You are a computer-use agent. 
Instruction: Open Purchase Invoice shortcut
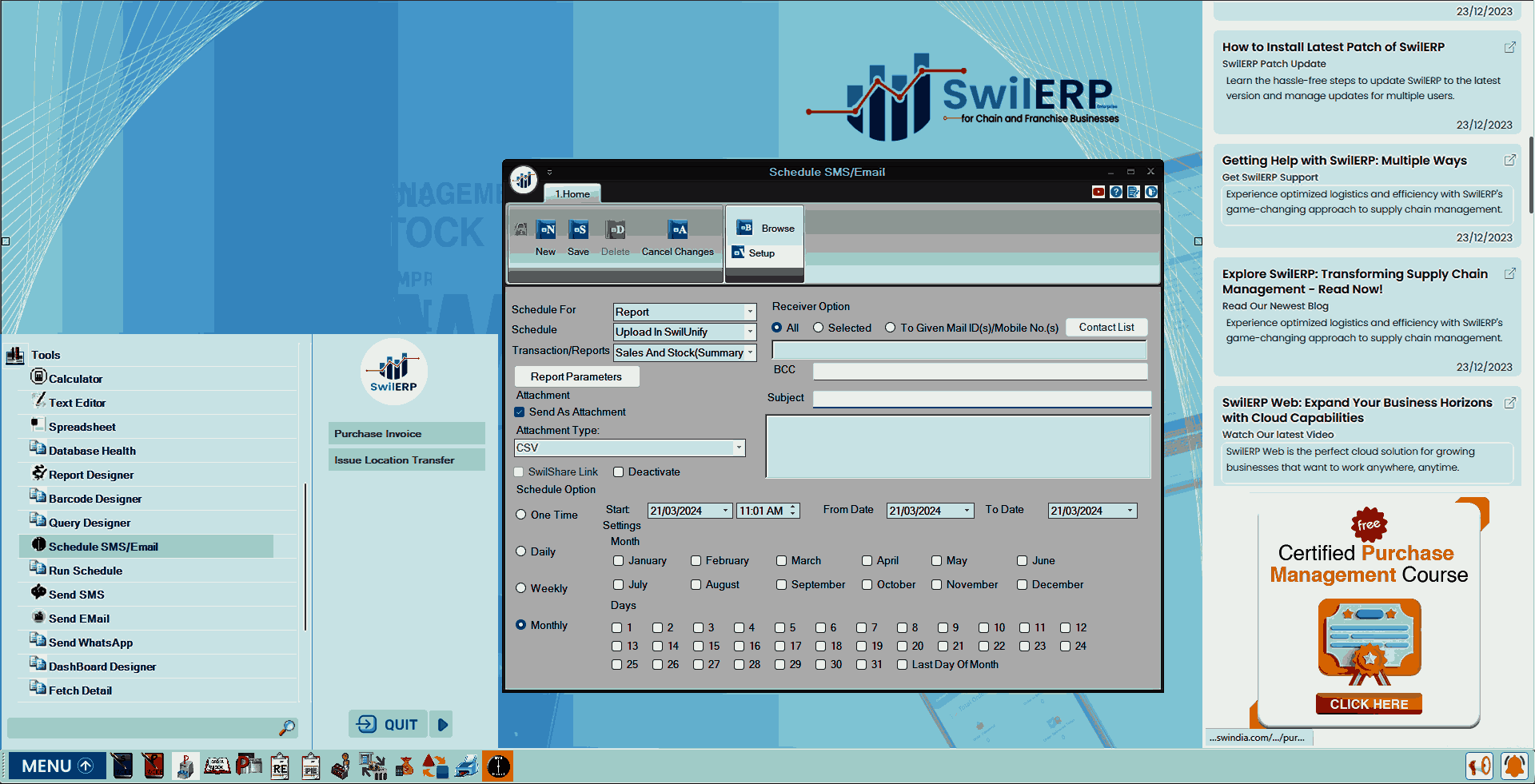coord(407,433)
